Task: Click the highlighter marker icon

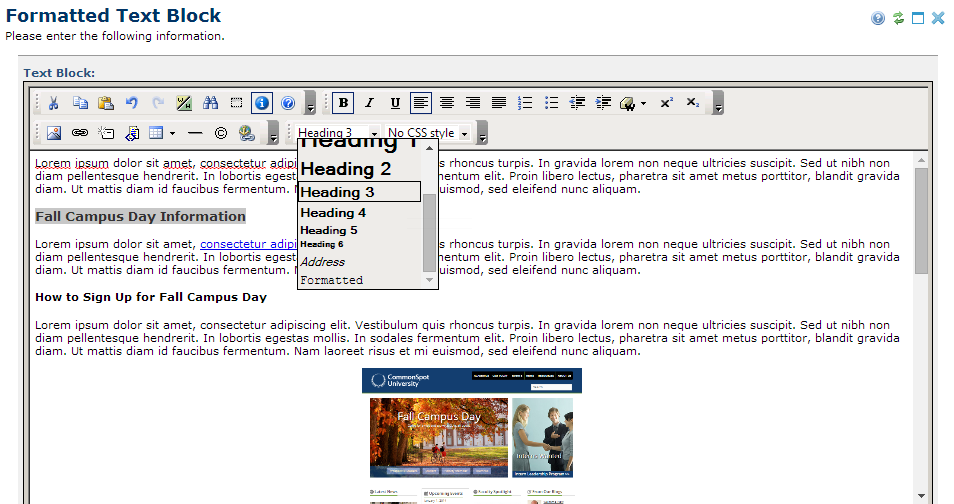Action: 627,103
